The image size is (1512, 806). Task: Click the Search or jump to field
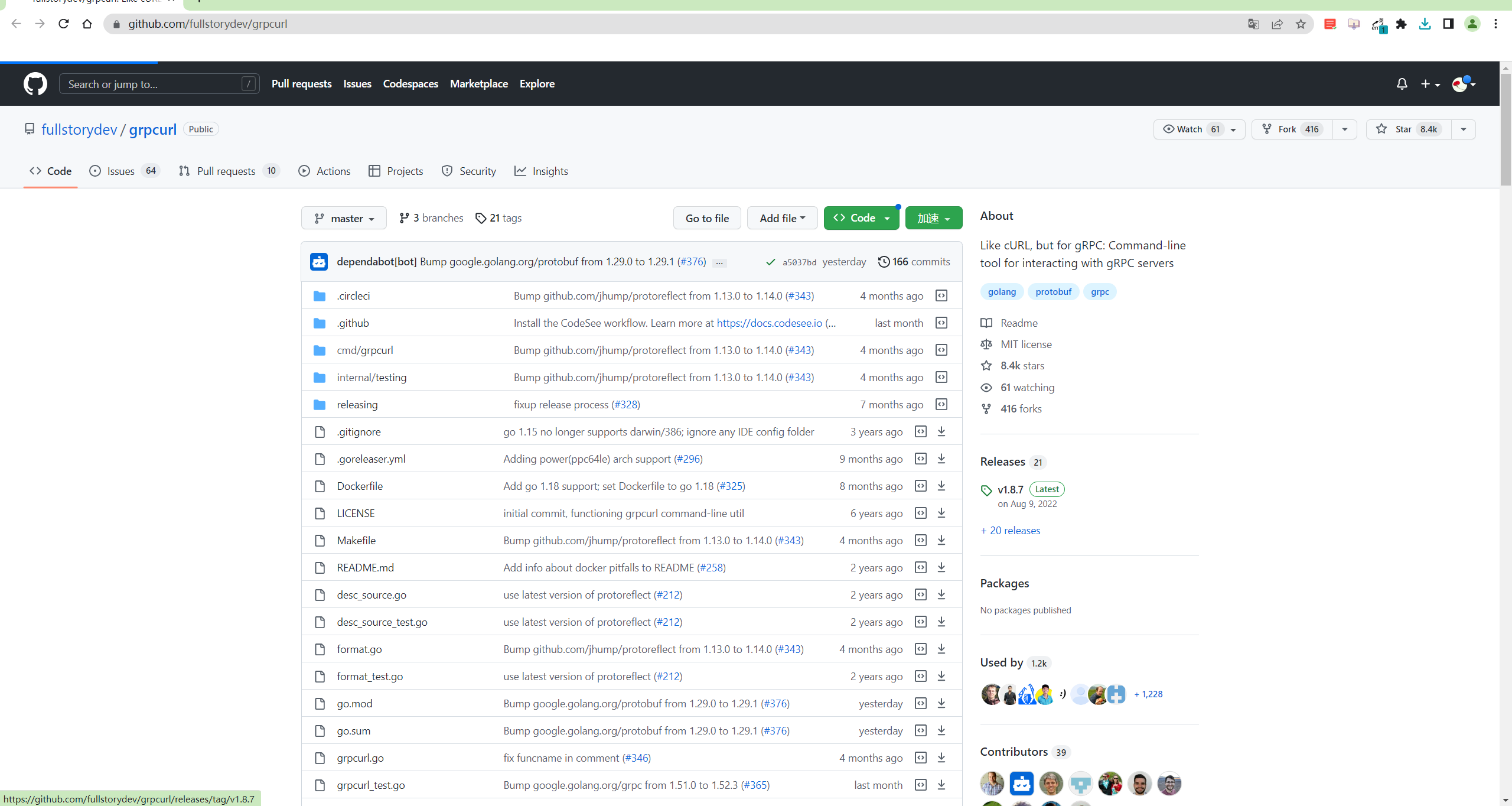coord(154,84)
